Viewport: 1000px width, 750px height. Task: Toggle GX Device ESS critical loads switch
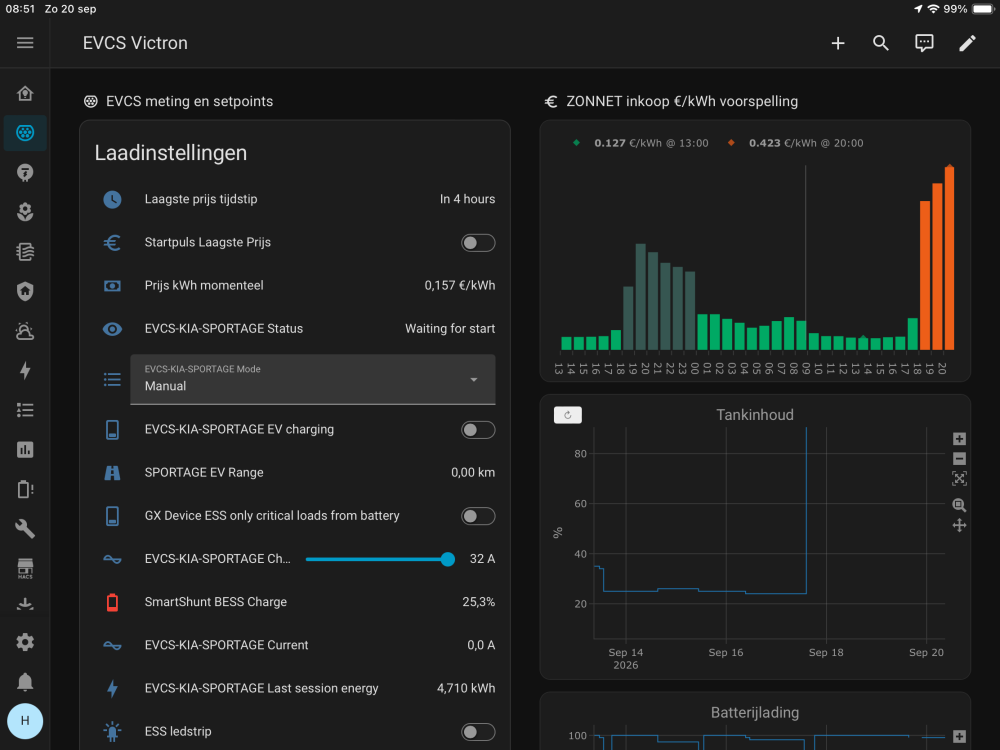(478, 516)
